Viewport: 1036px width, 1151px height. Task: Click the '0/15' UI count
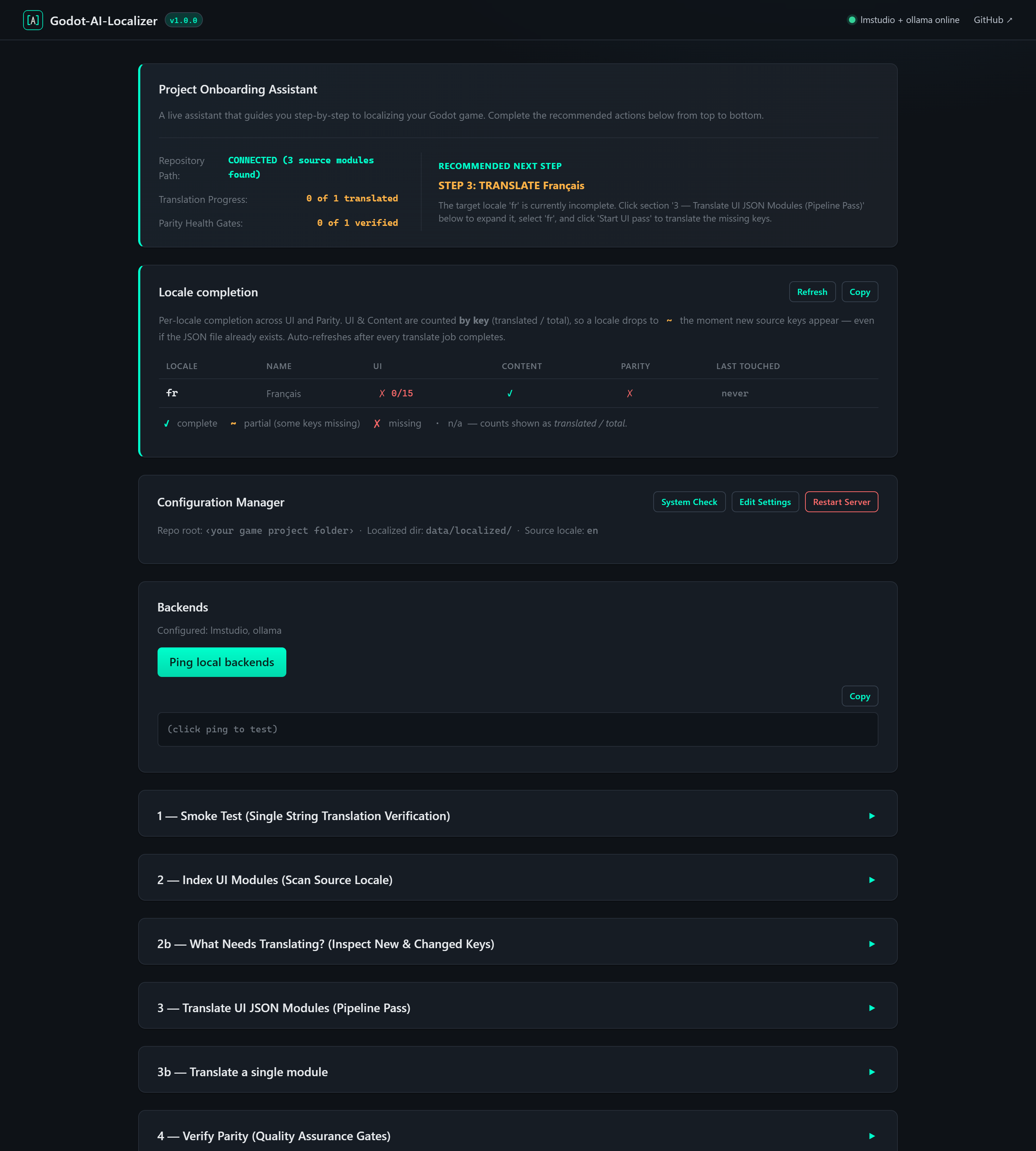402,393
